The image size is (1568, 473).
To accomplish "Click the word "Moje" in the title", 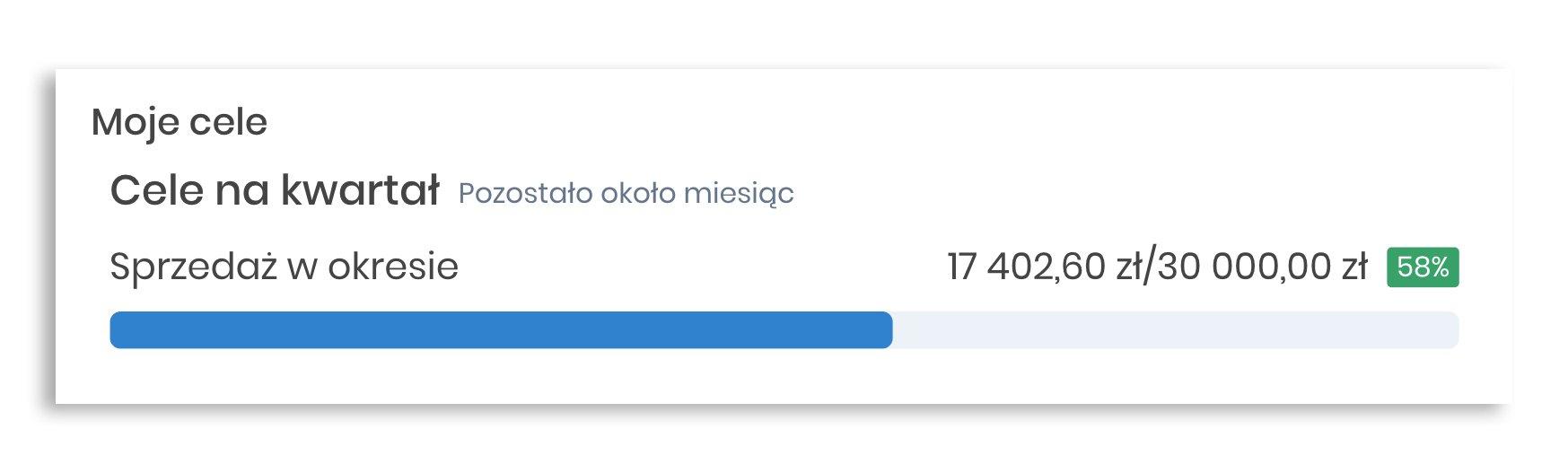I will (x=135, y=123).
